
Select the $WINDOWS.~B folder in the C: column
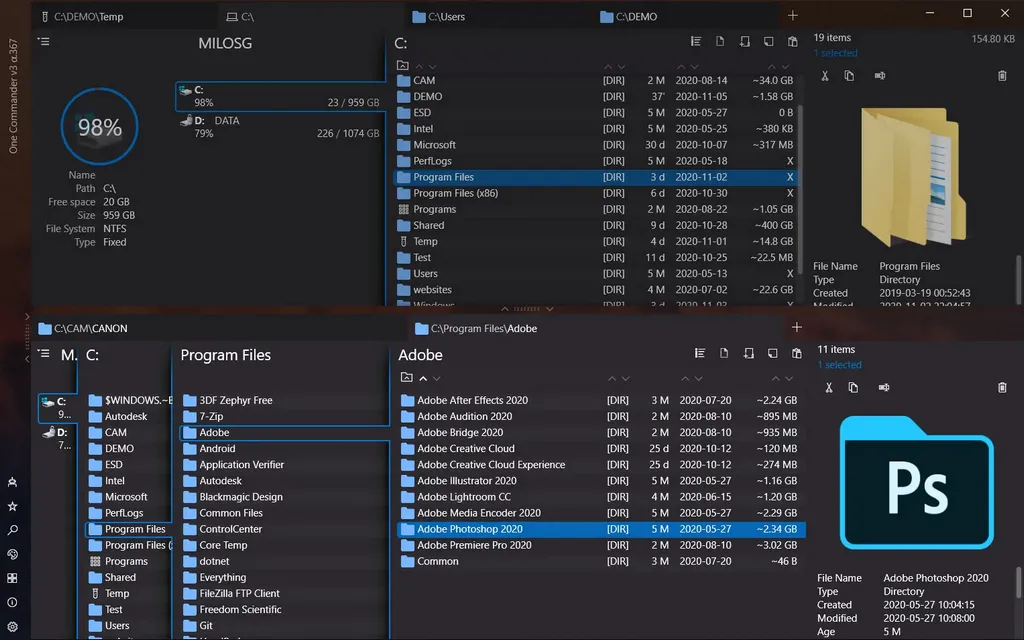[x=129, y=400]
